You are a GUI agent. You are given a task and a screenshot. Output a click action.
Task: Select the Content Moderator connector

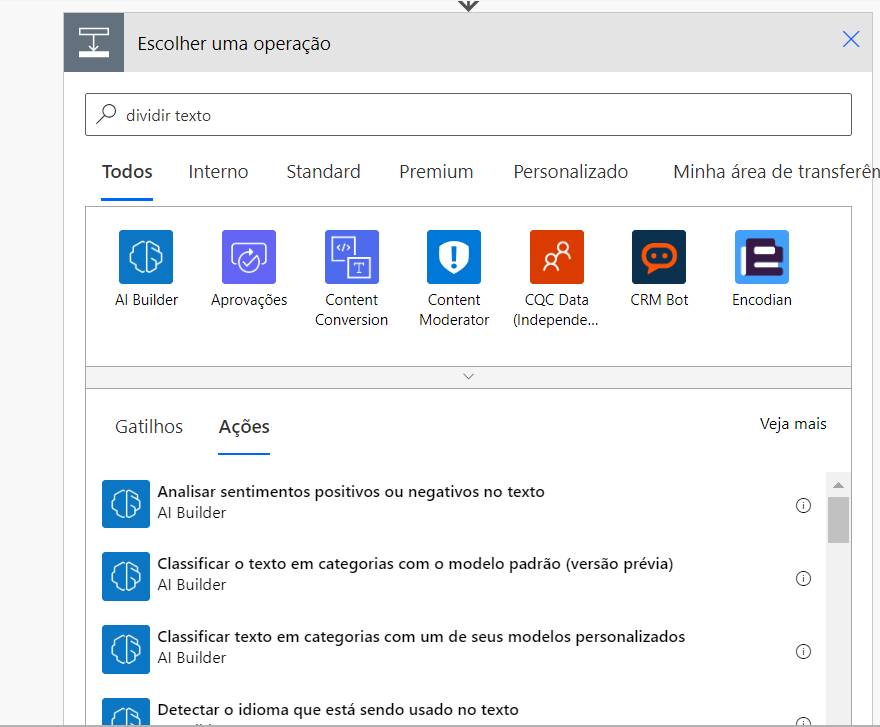454,257
